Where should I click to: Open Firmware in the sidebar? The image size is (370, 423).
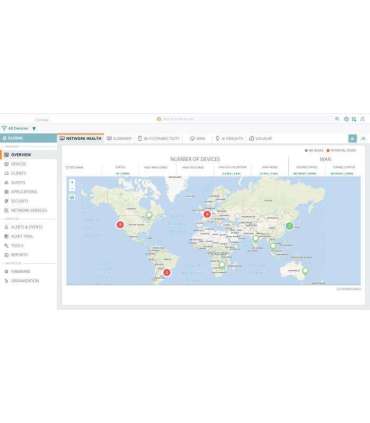coord(21,271)
